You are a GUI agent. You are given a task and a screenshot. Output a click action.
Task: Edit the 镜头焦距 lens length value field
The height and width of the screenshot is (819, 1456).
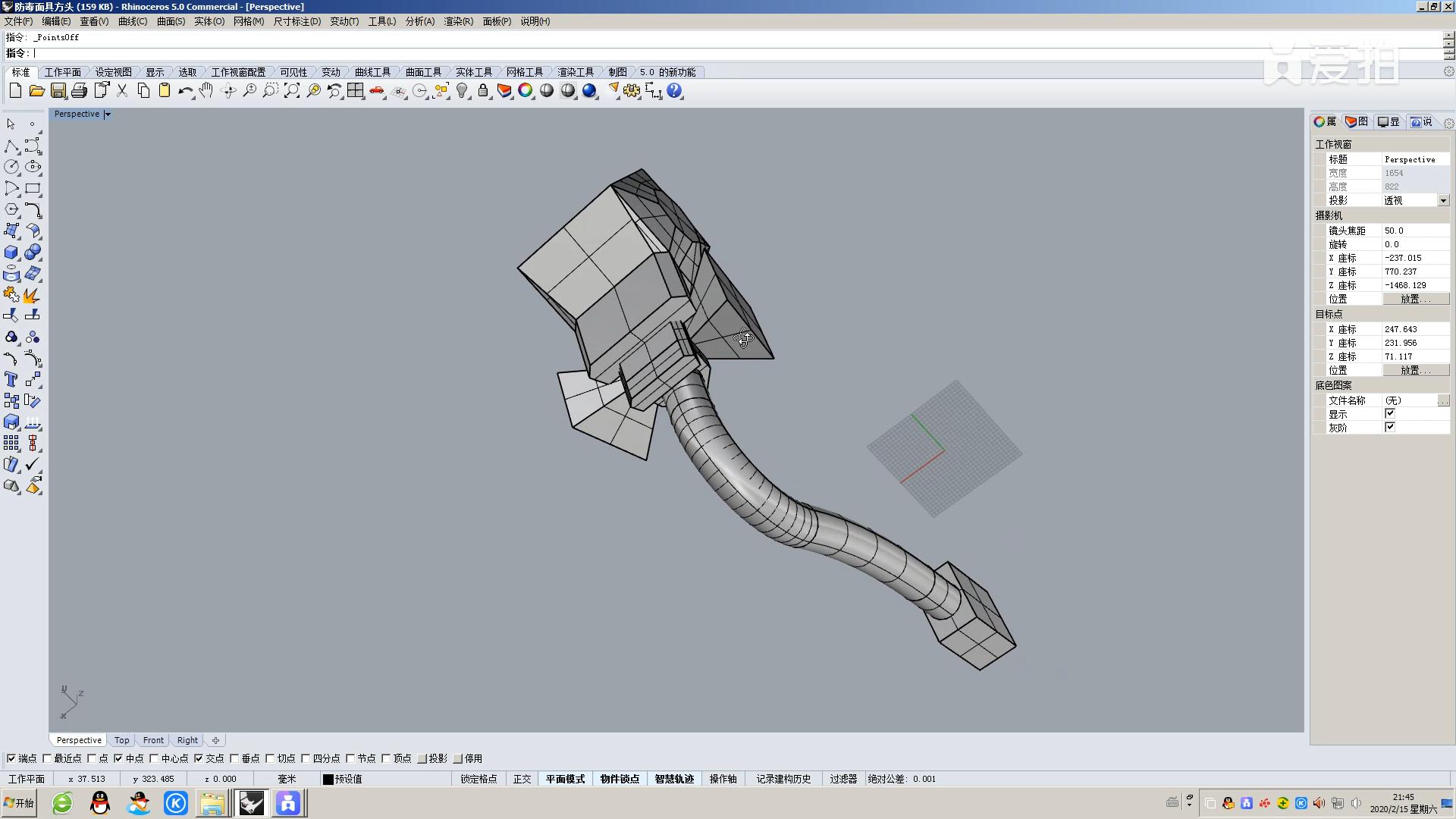pos(1415,231)
